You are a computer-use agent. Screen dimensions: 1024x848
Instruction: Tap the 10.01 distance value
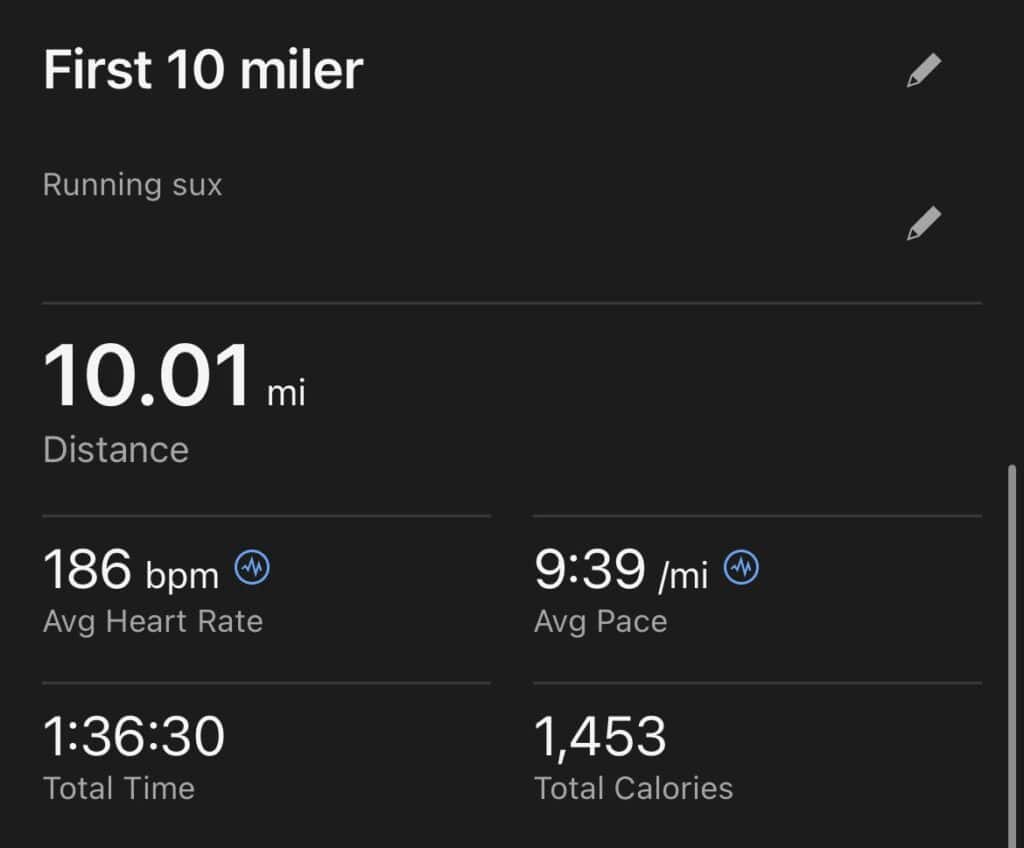[x=146, y=378]
